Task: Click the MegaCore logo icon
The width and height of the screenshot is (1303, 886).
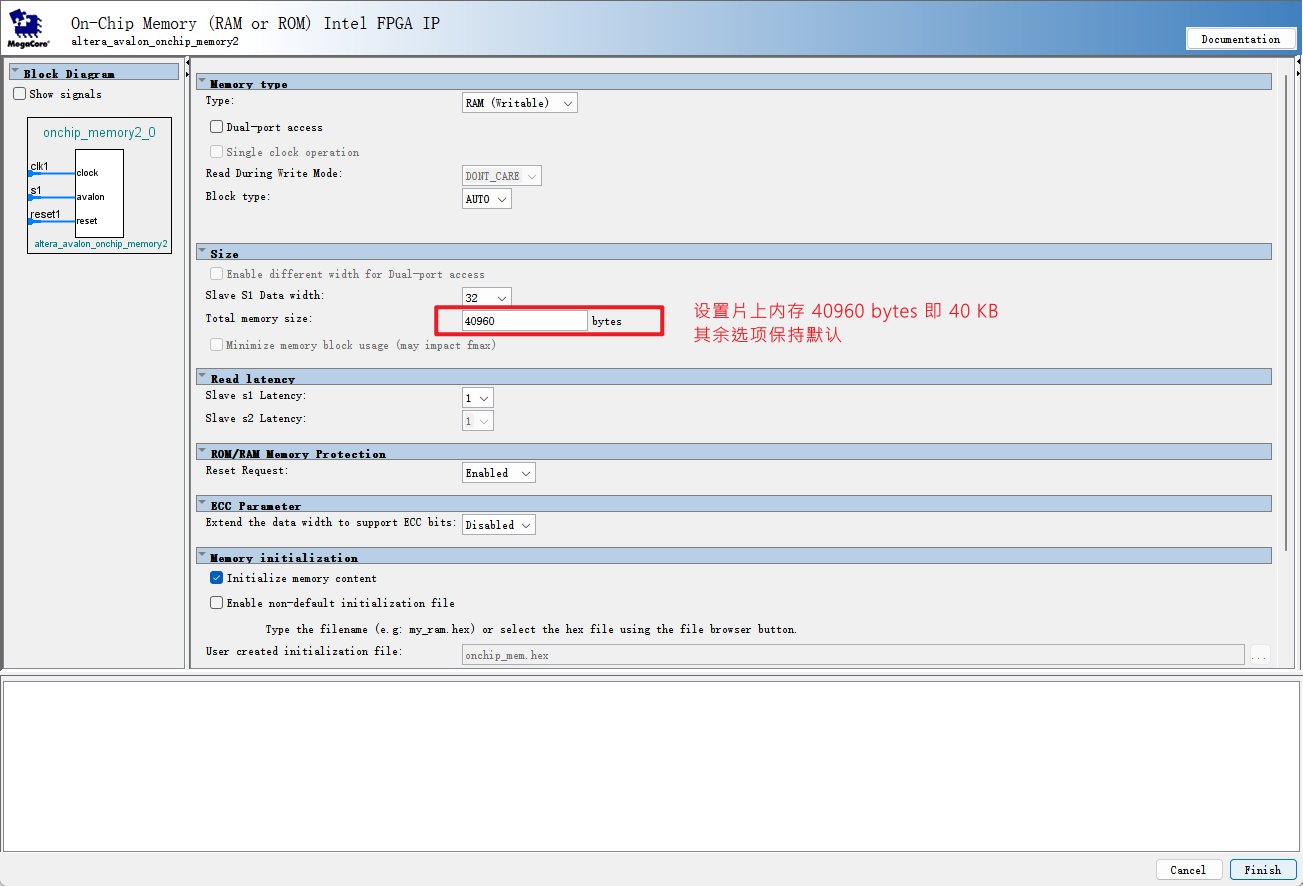Action: pos(27,30)
